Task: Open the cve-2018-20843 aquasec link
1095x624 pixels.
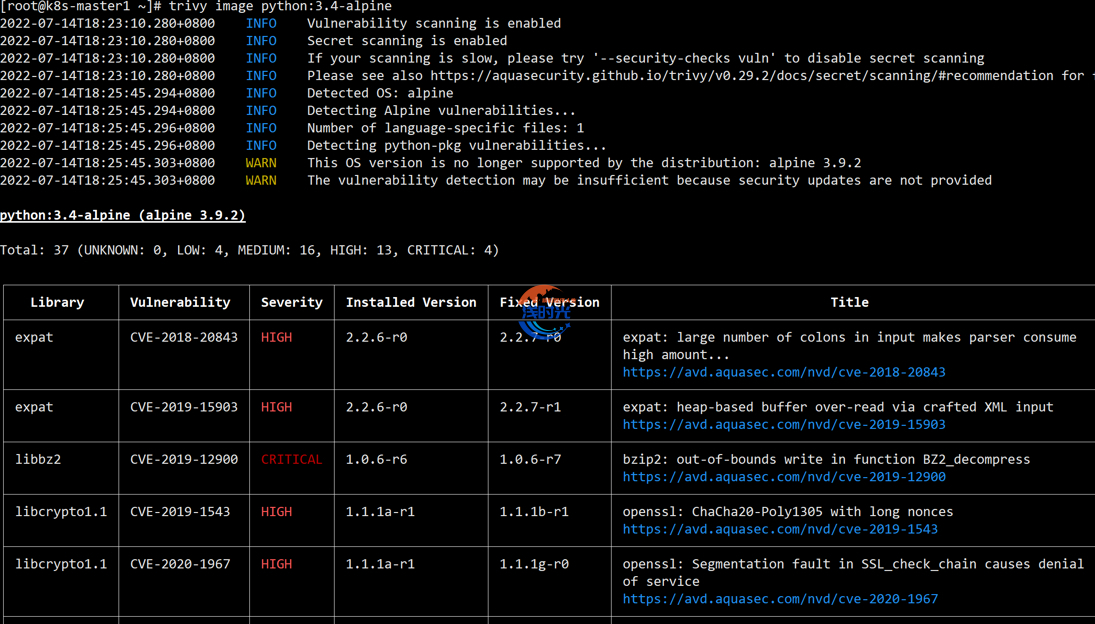Action: [x=783, y=372]
